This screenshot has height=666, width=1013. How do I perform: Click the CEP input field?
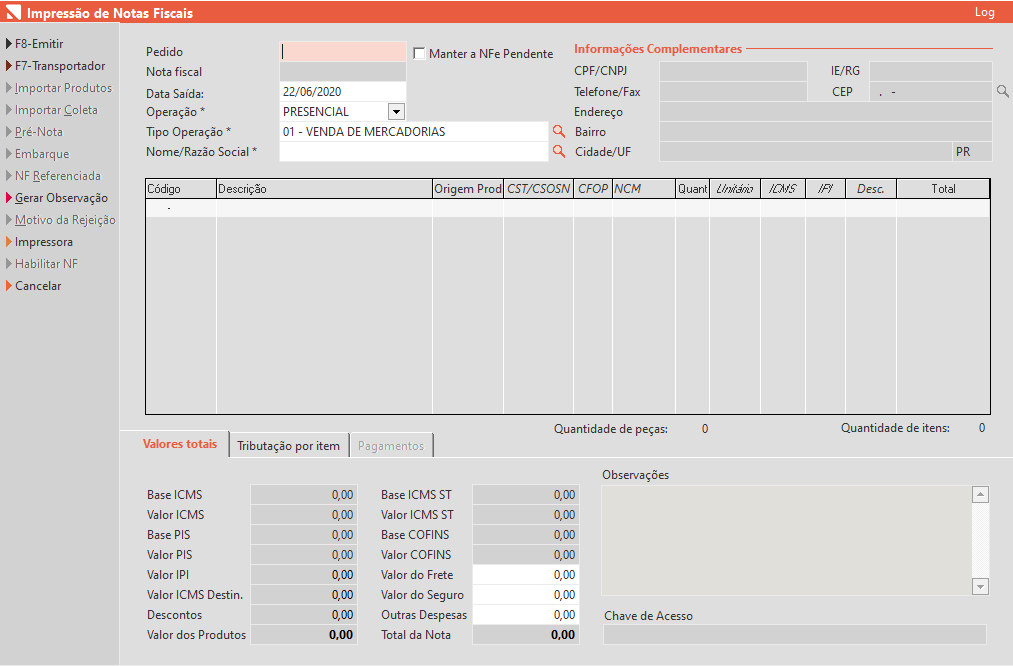click(931, 92)
